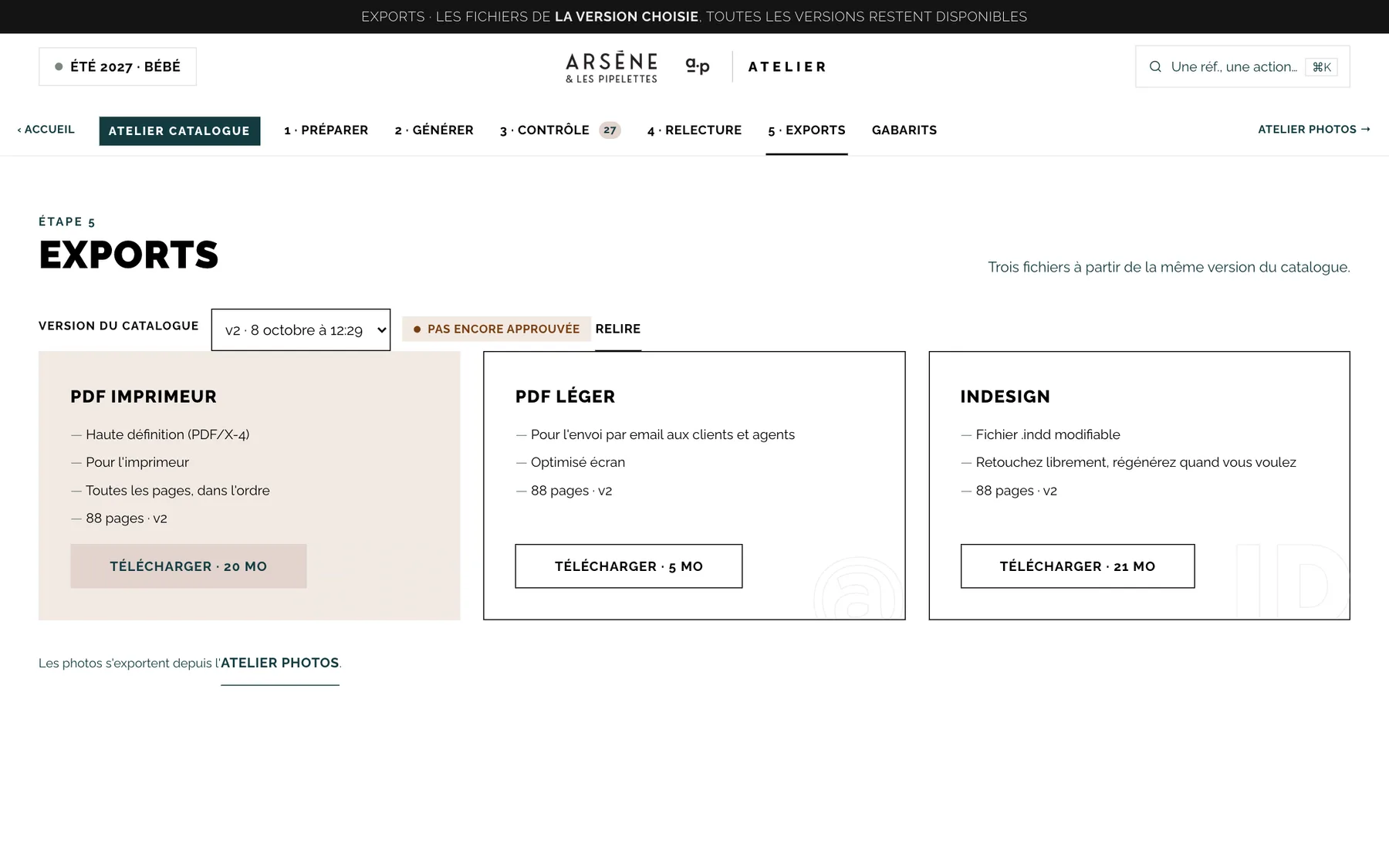The image size is (1389, 868).
Task: Click Télécharger 20 Mo for PDF Imprimeur
Action: tap(188, 566)
